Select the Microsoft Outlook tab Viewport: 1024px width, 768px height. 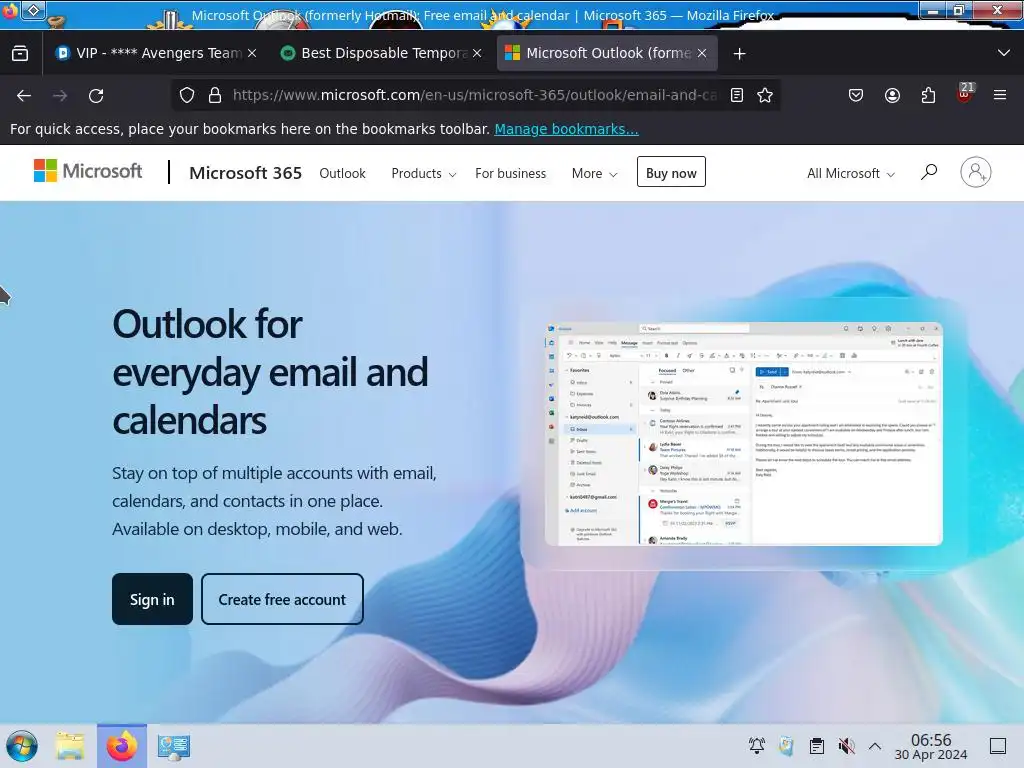[x=607, y=53]
